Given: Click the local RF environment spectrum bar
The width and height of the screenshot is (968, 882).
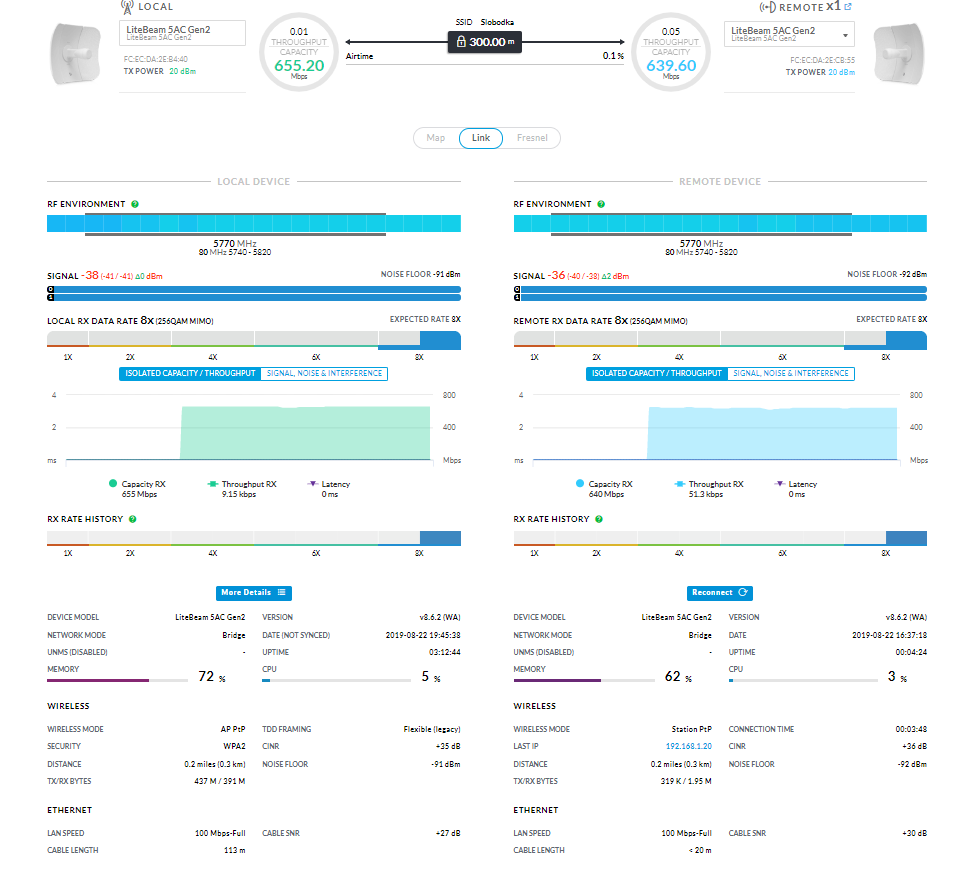Looking at the screenshot, I should tap(254, 223).
